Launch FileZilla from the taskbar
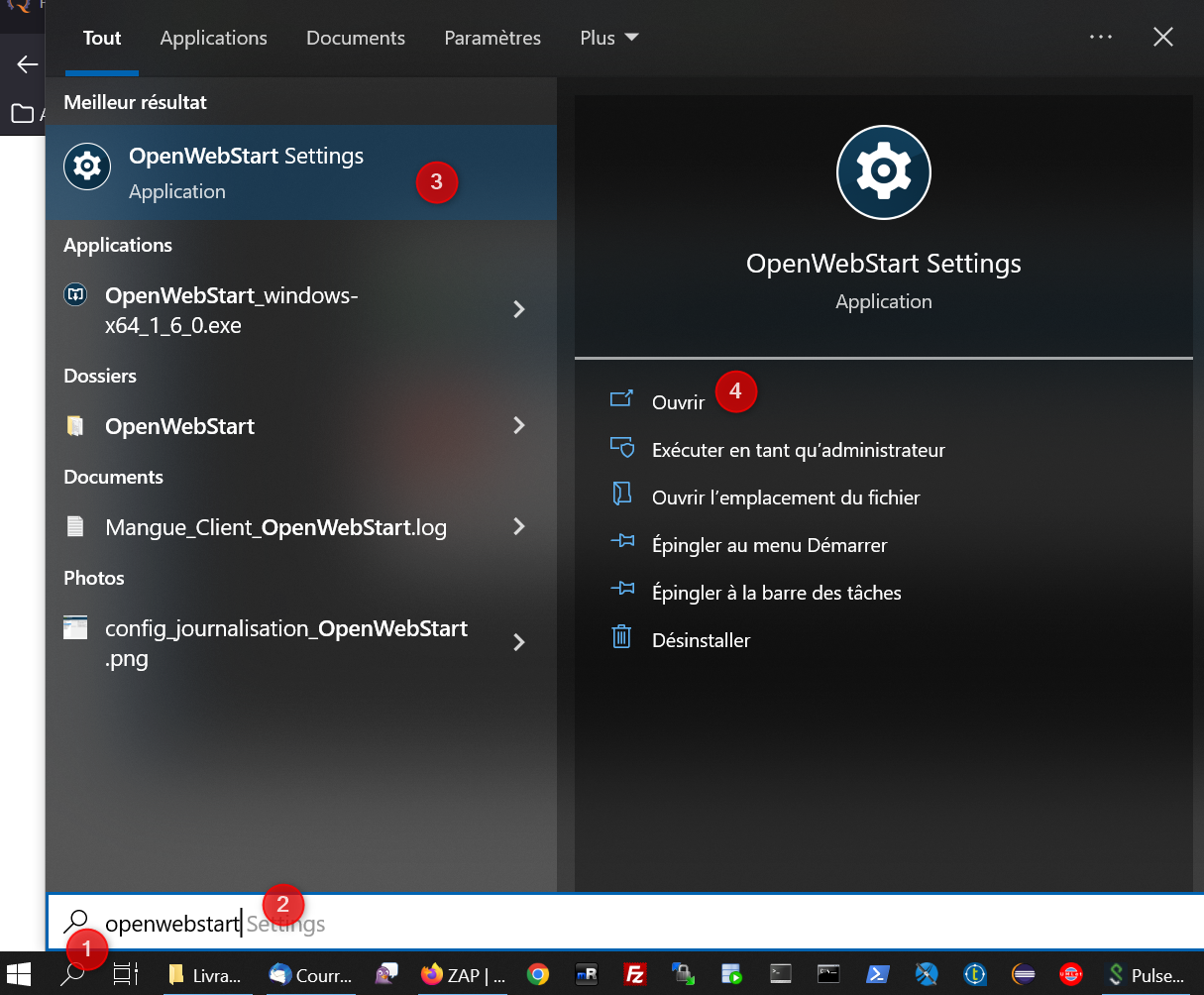This screenshot has height=995, width=1204. (635, 974)
